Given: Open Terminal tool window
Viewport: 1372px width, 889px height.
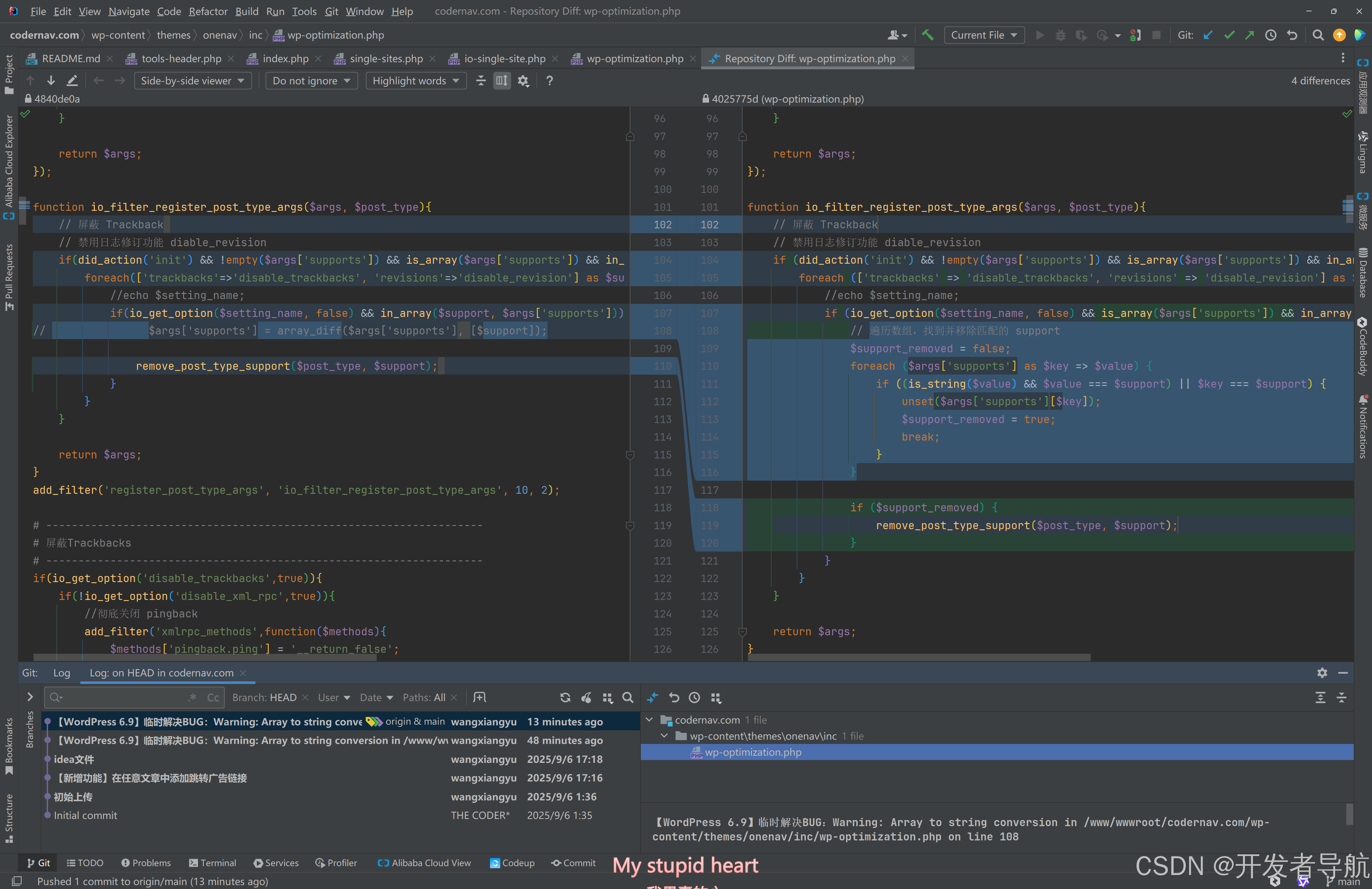Looking at the screenshot, I should click(213, 863).
